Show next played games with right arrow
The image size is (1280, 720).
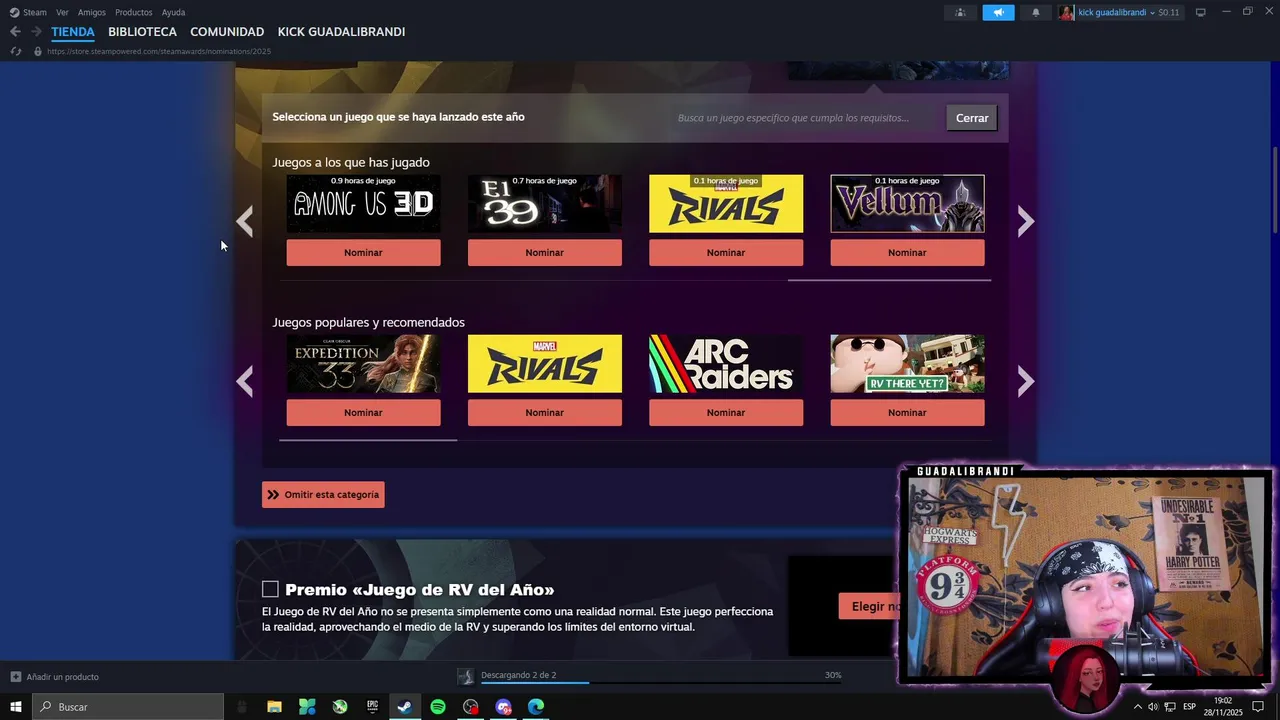click(1025, 221)
